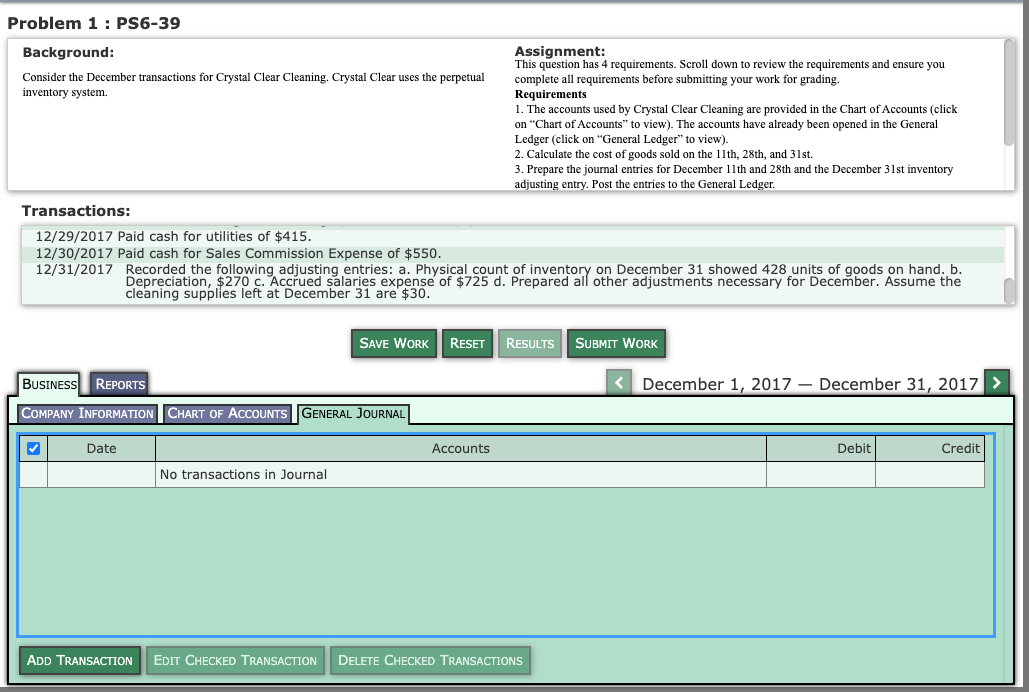Click Add Transaction button
The image size is (1029, 692).
pos(79,660)
